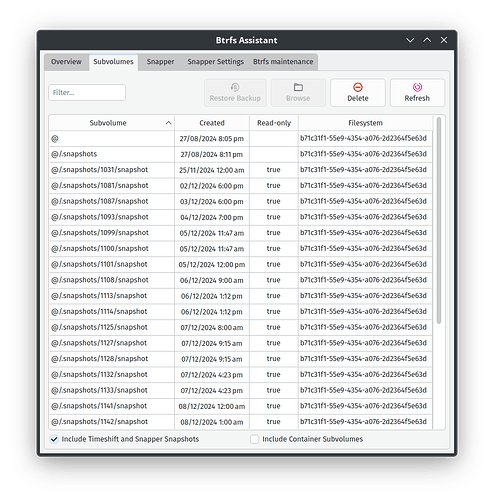Close the Btrfs Assistant window
The height and width of the screenshot is (500, 494).
coord(444,40)
